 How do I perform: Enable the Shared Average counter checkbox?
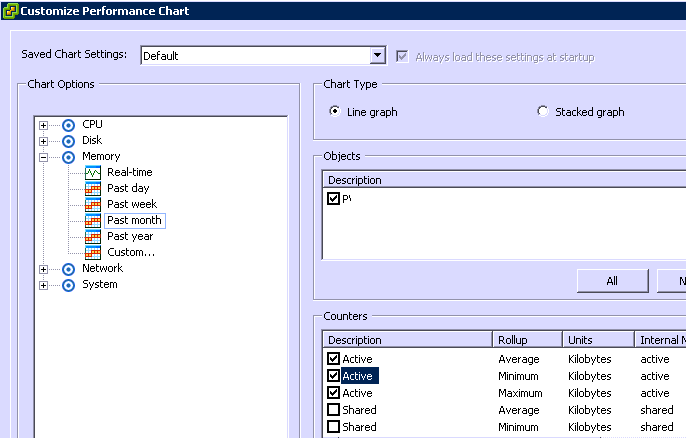[334, 410]
